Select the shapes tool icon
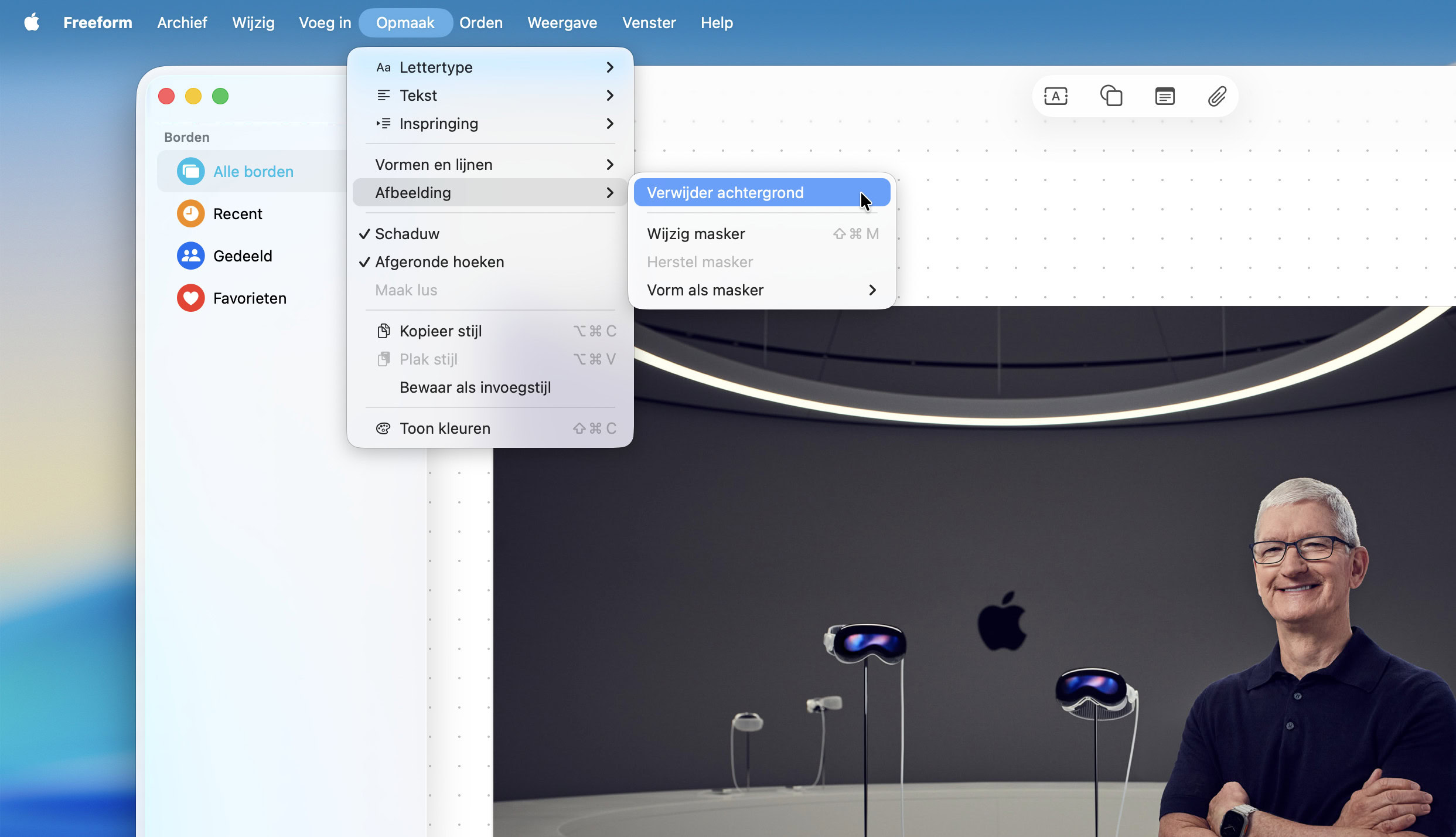The width and height of the screenshot is (1456, 837). point(1111,96)
